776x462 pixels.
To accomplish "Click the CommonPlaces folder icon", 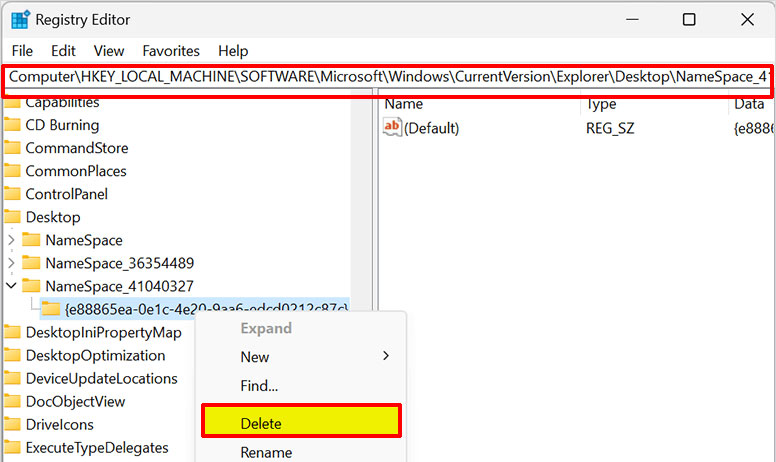I will coord(12,170).
